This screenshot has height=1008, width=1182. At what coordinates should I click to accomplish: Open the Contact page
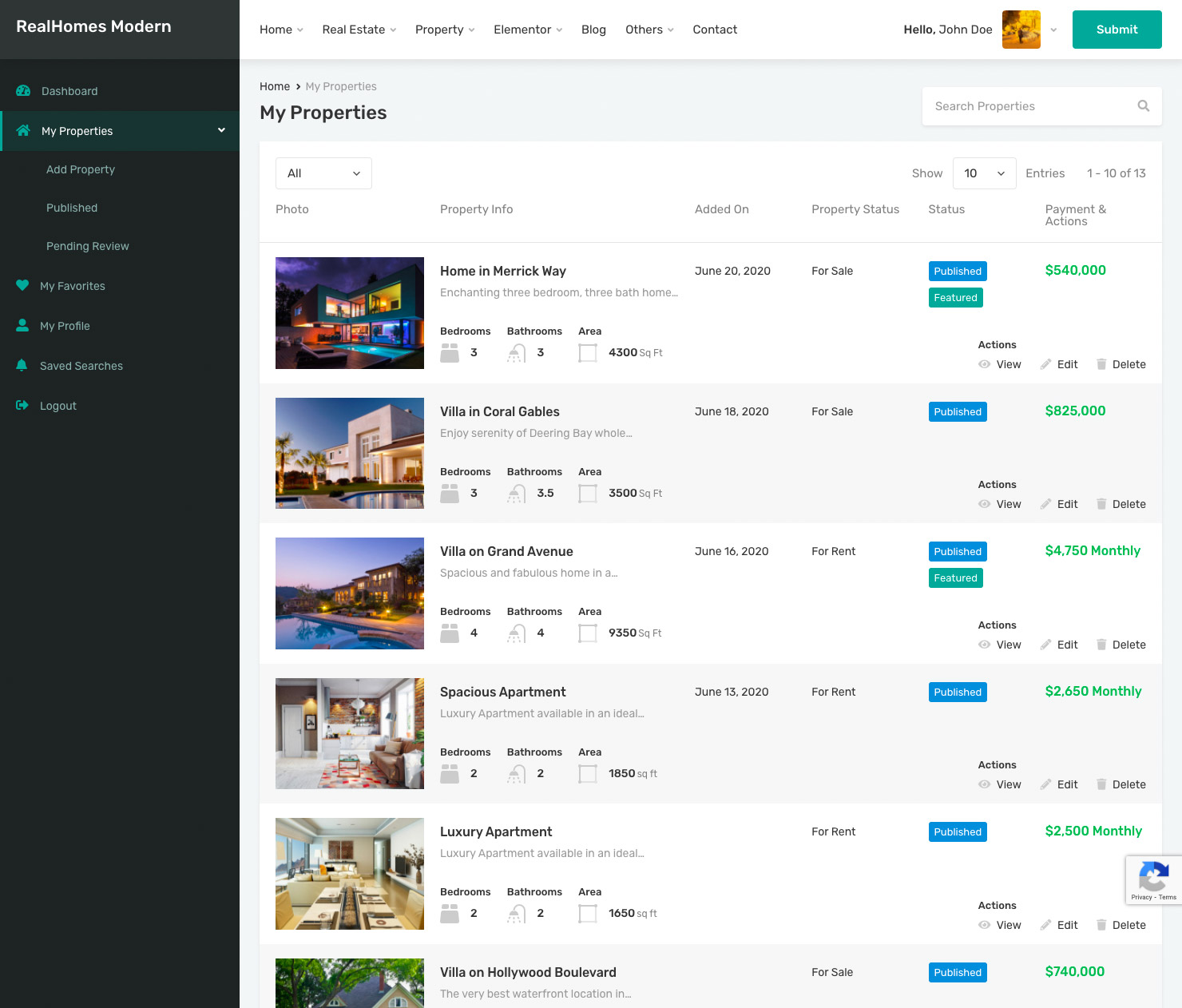tap(715, 30)
